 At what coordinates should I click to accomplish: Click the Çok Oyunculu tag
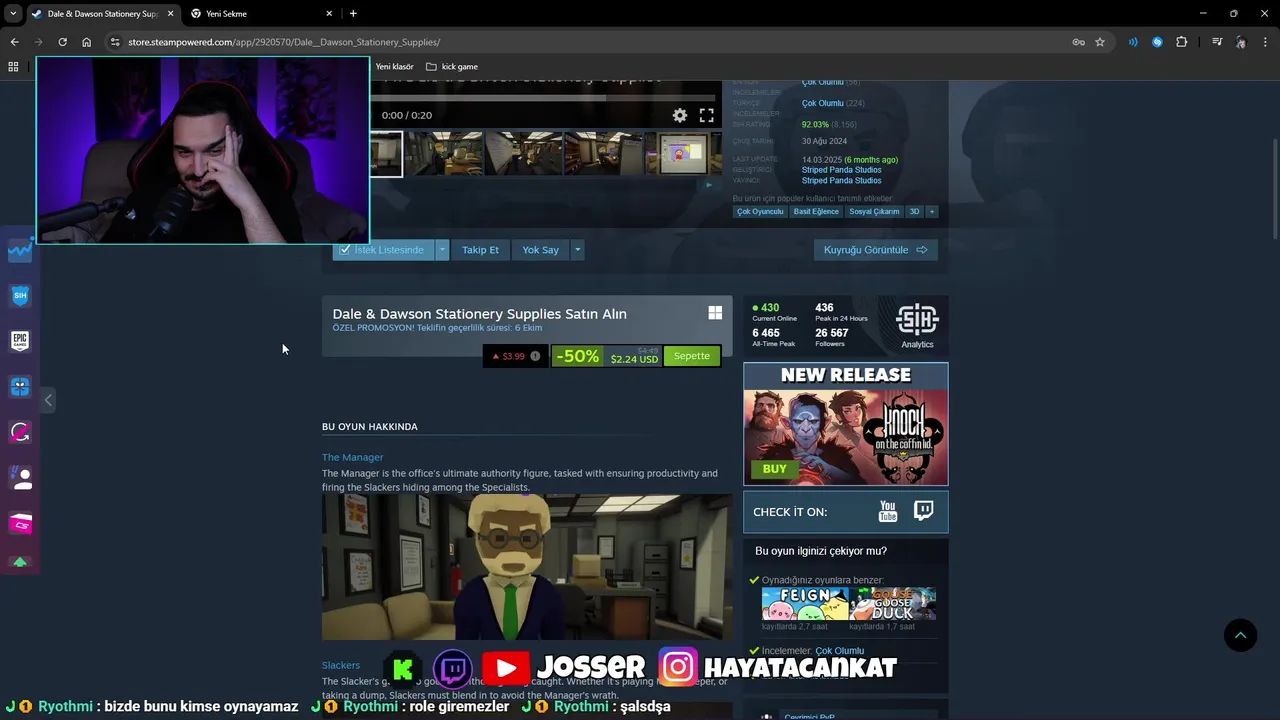(760, 212)
